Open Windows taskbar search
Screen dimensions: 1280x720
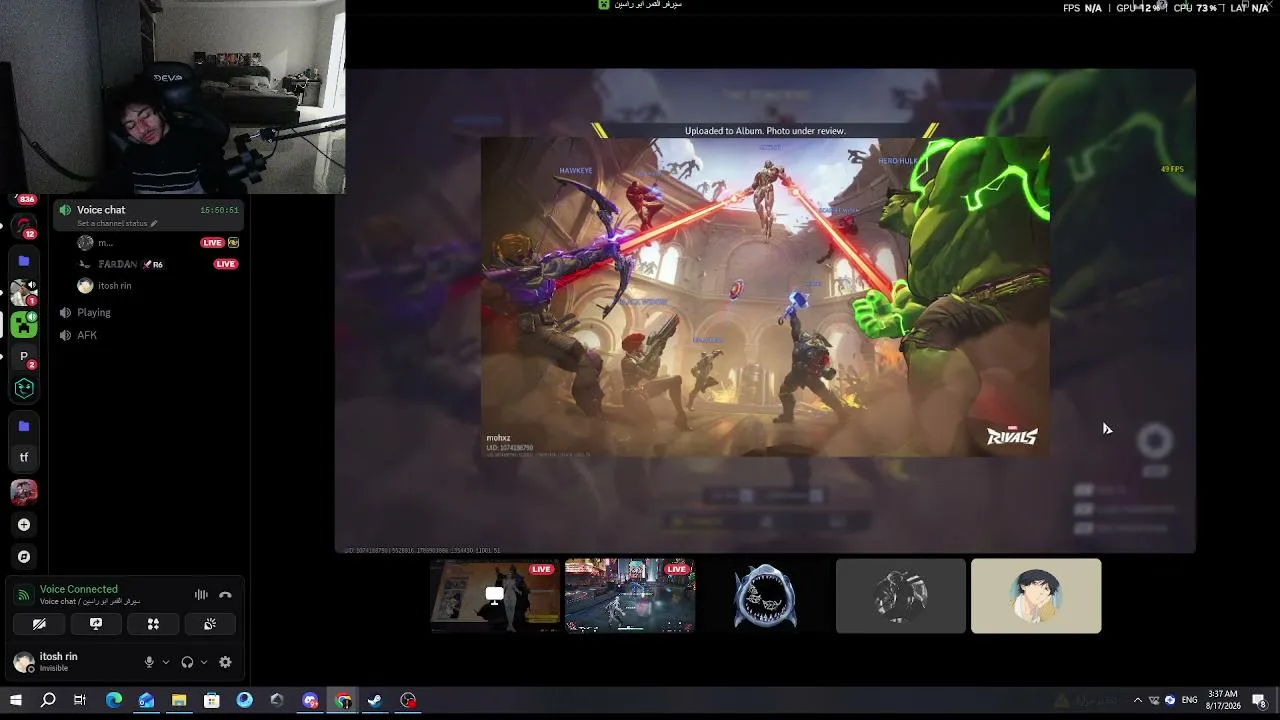pos(47,701)
